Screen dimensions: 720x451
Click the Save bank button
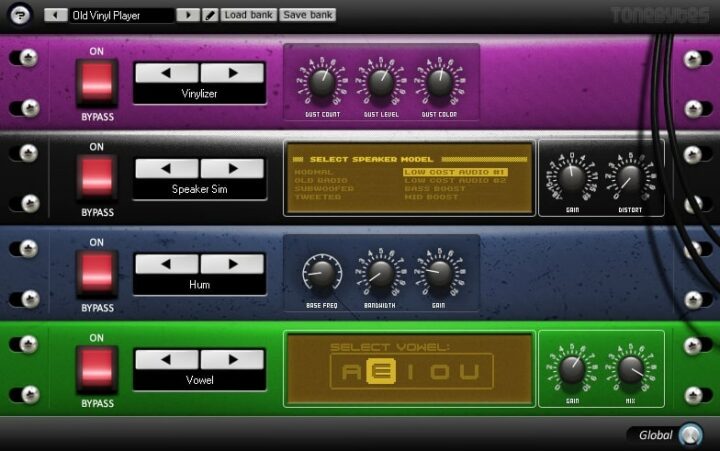coord(308,16)
